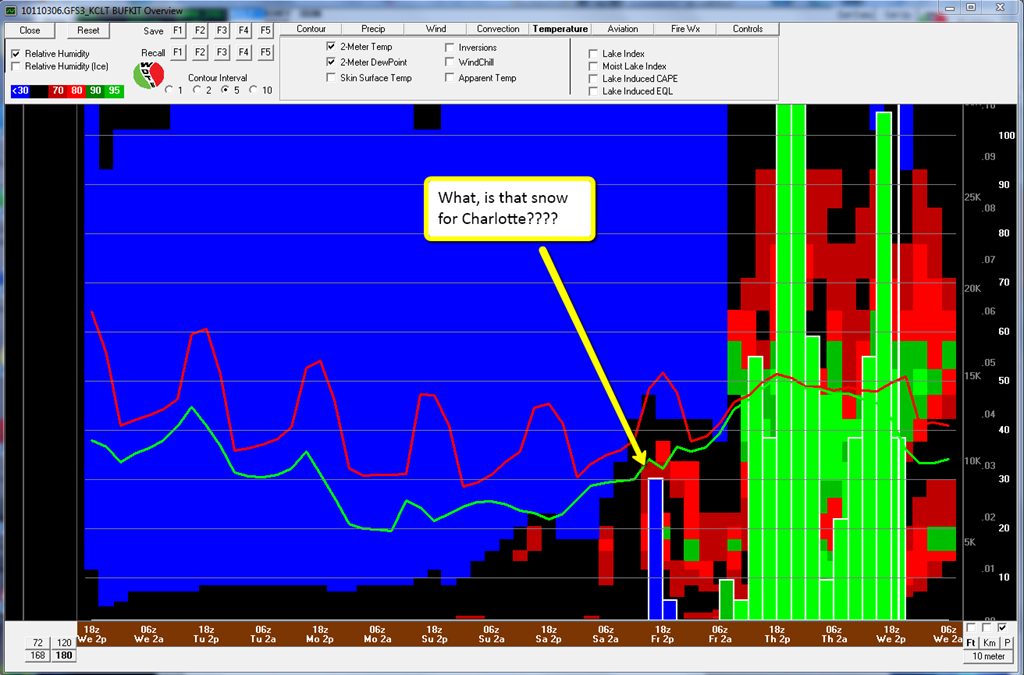Enable Relative Humidity (Ice) checkbox

pos(16,67)
